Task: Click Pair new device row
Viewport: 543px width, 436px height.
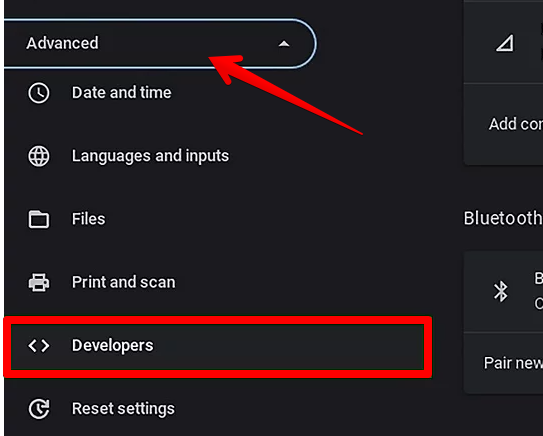Action: (x=503, y=363)
